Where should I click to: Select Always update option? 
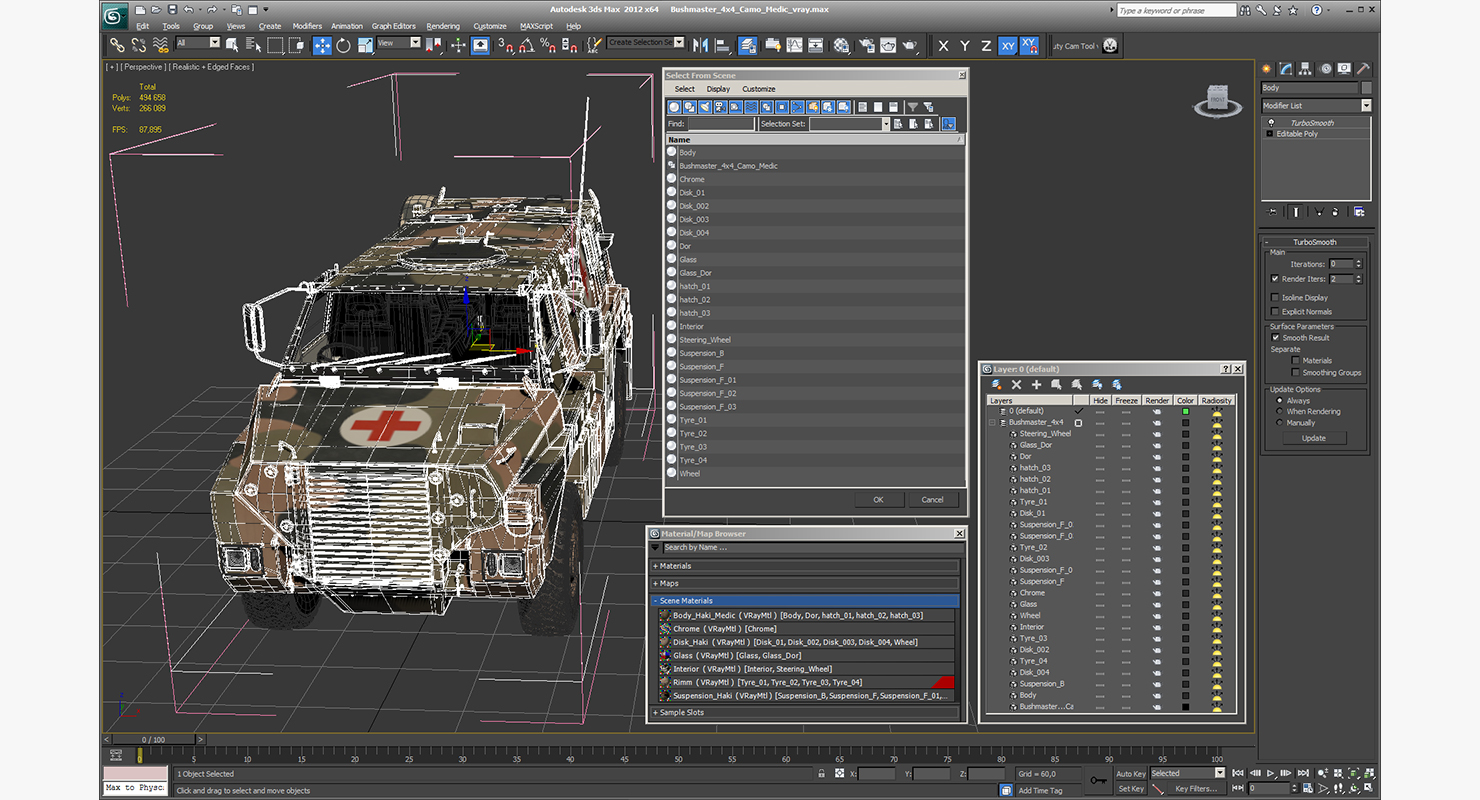1280,400
